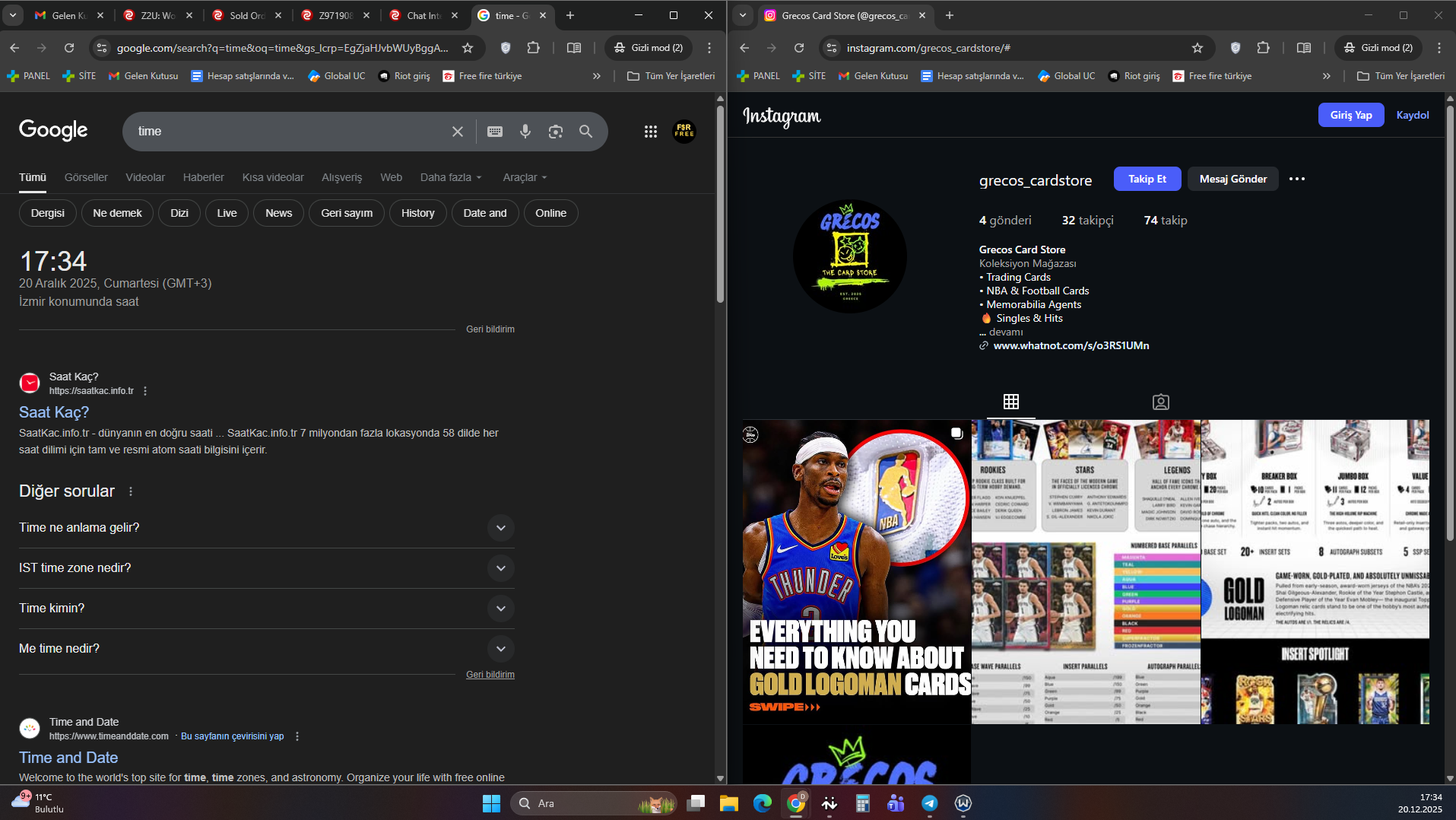Select the 'History' suggestion chip
The image size is (1456, 820).
[418, 213]
